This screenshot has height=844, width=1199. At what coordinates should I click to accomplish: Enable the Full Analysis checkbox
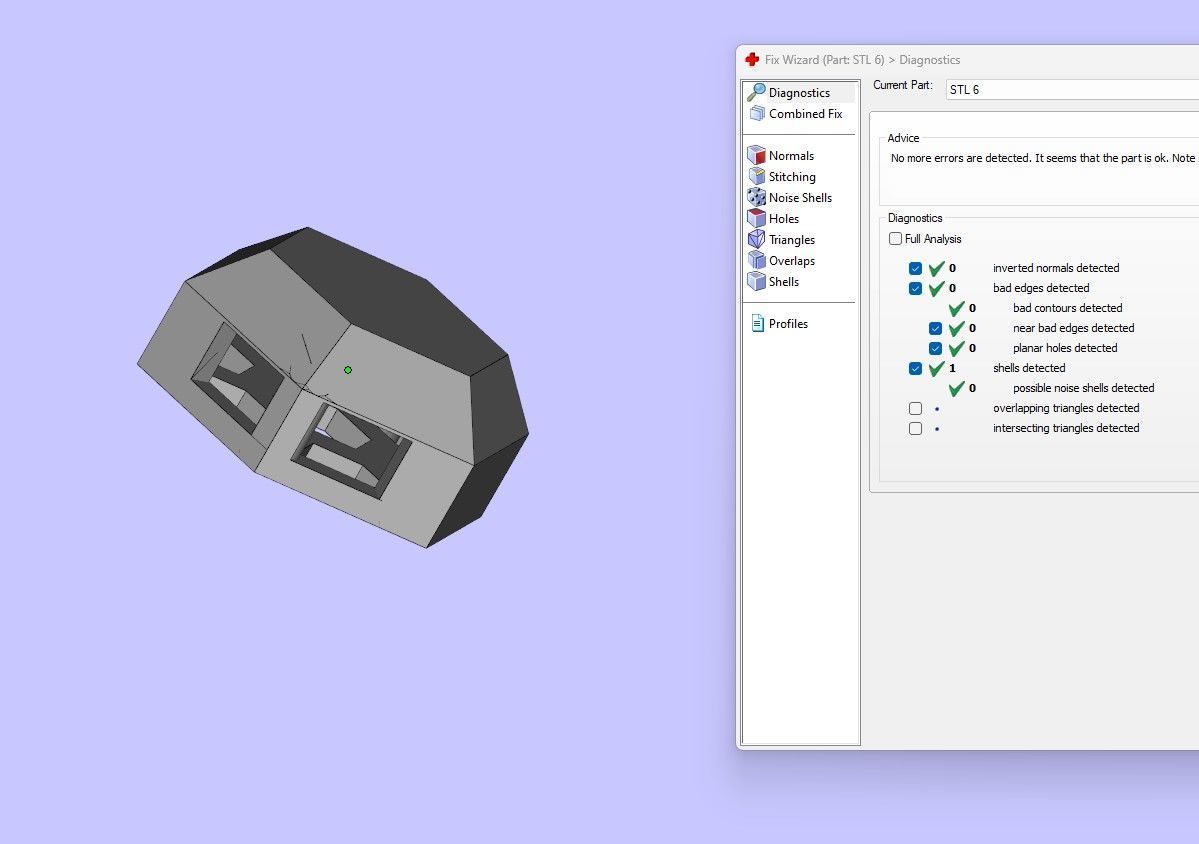coord(895,239)
